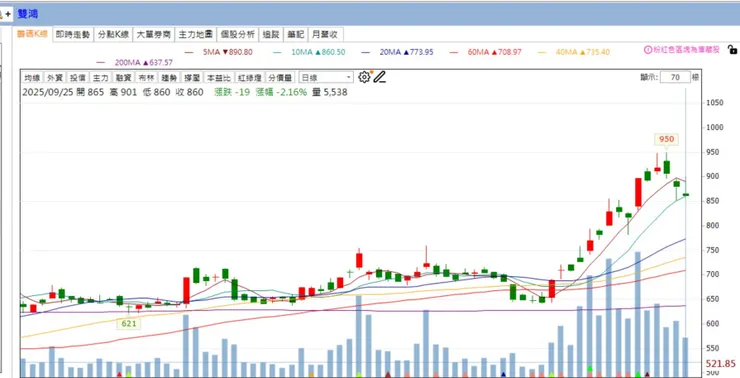
Task: Click the 60MA 708.97 legend entry
Action: [x=486, y=52]
